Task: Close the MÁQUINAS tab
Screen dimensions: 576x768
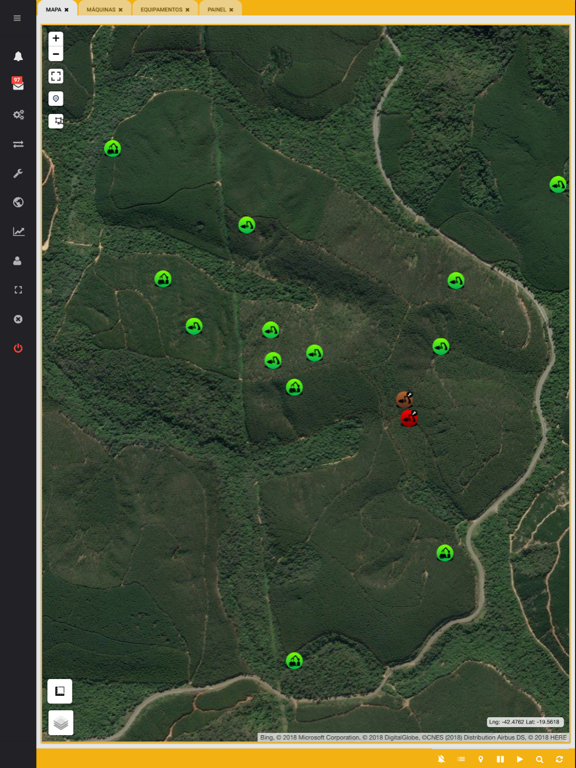Action: (120, 9)
